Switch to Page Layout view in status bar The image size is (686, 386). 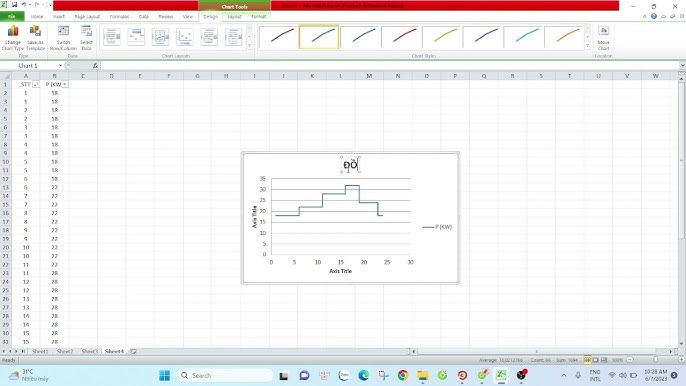(595, 360)
